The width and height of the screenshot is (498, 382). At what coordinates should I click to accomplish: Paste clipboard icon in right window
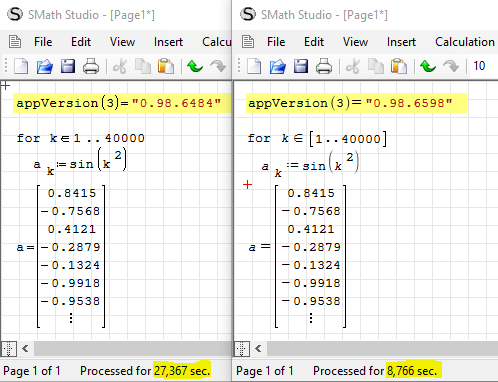tap(399, 66)
